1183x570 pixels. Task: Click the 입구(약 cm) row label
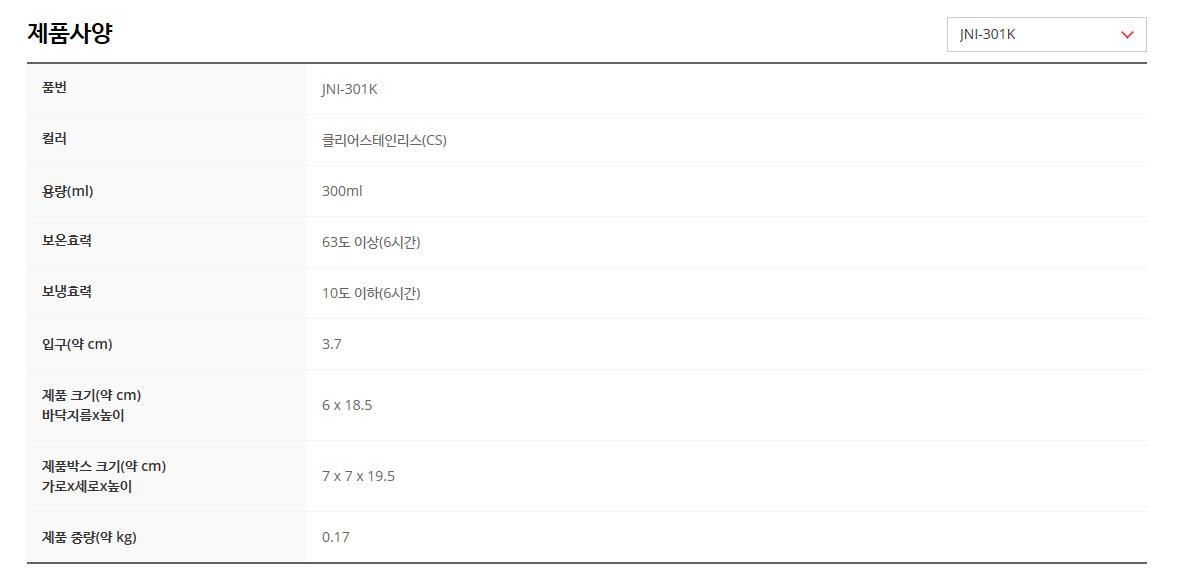point(77,344)
